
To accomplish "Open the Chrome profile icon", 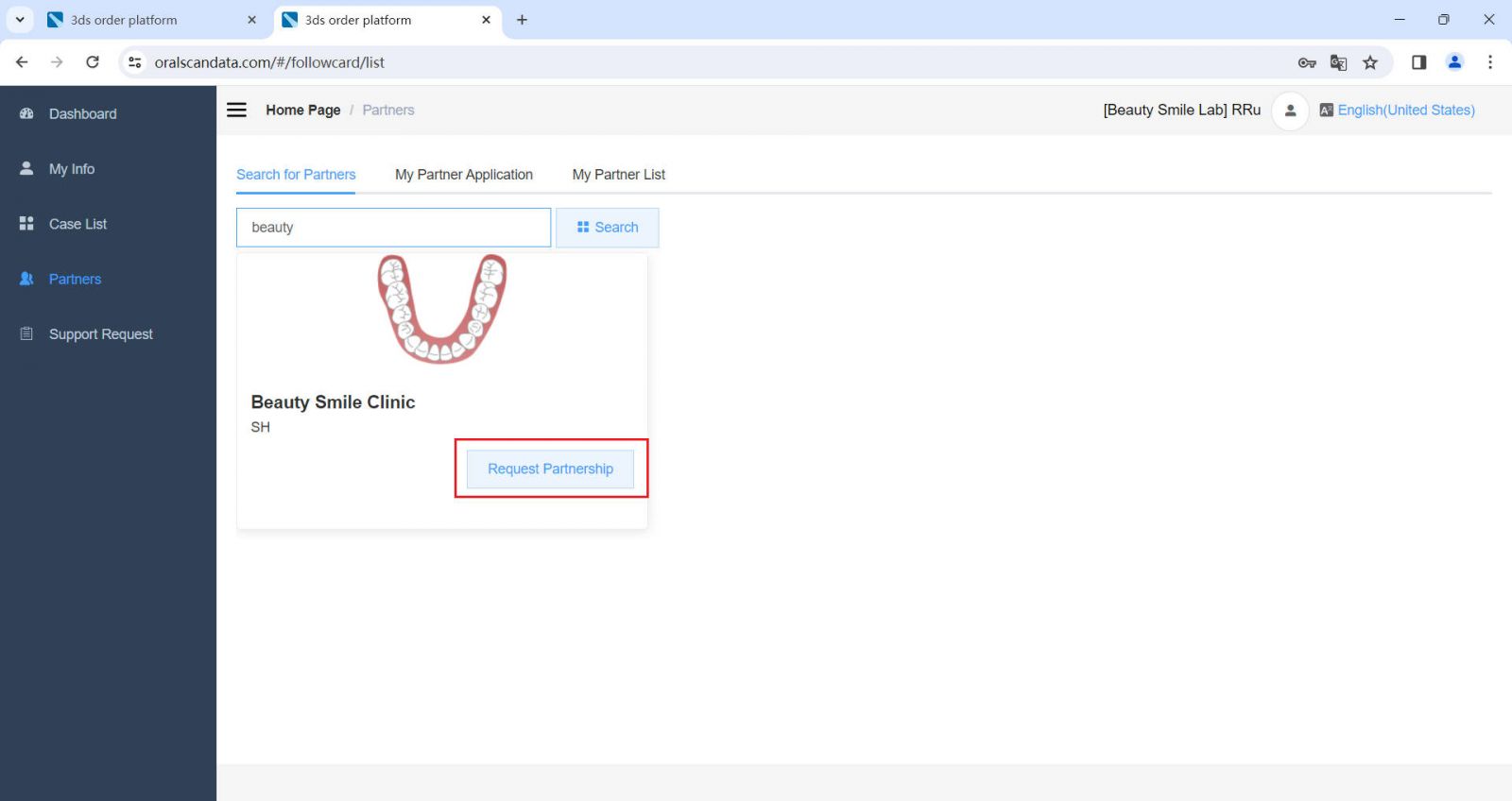I will pyautogui.click(x=1454, y=62).
